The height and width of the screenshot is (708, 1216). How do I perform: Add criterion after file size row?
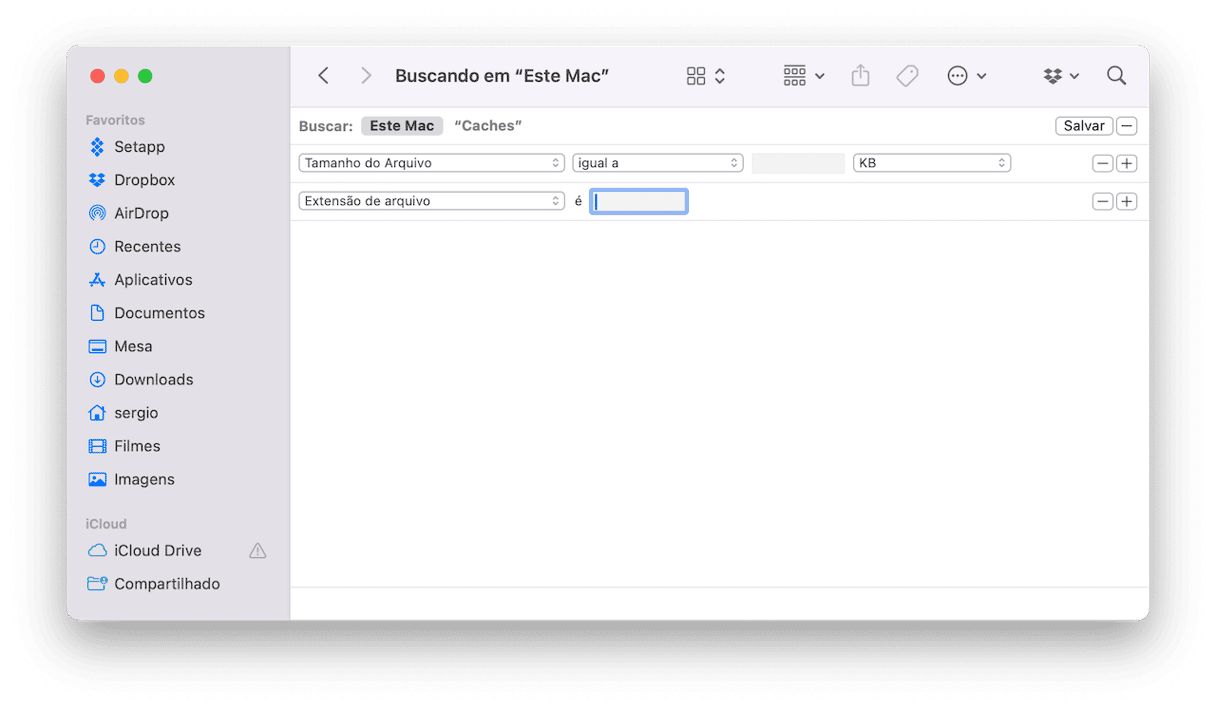coord(1126,163)
